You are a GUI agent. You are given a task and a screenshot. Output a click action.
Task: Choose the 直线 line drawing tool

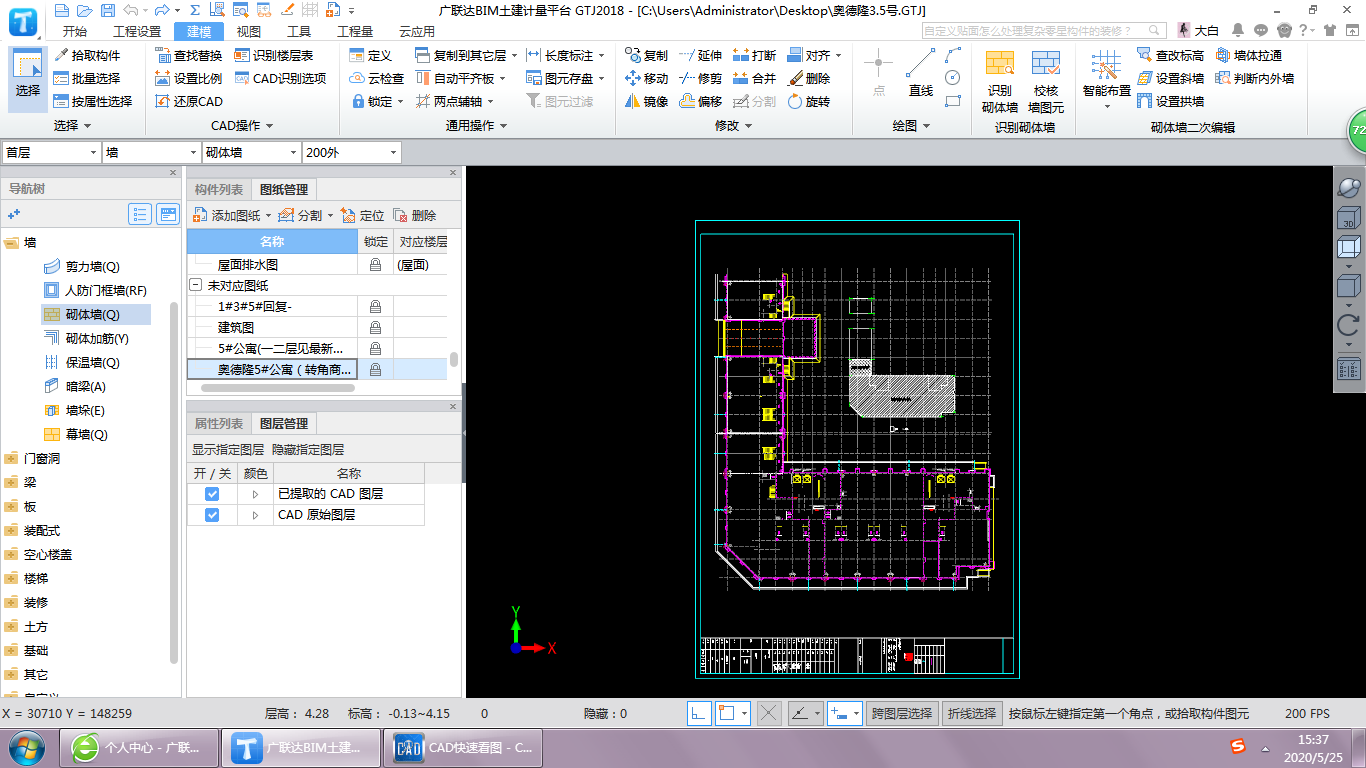point(921,73)
